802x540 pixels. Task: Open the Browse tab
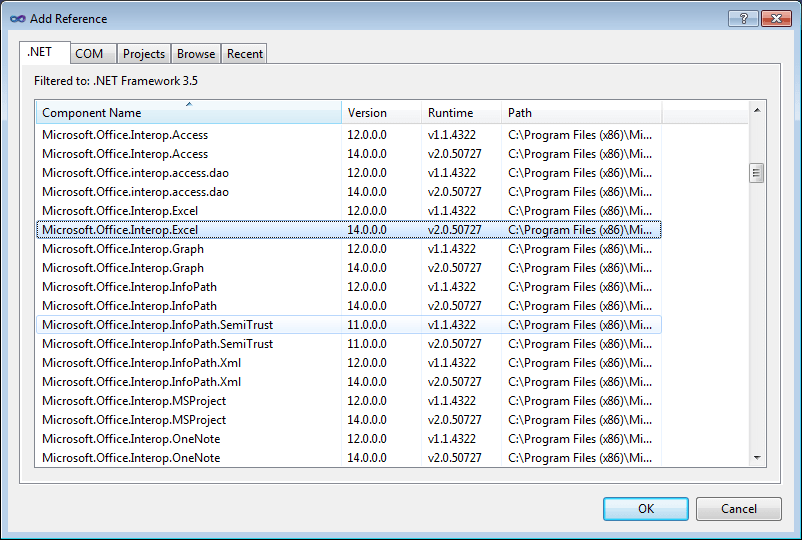pyautogui.click(x=196, y=54)
